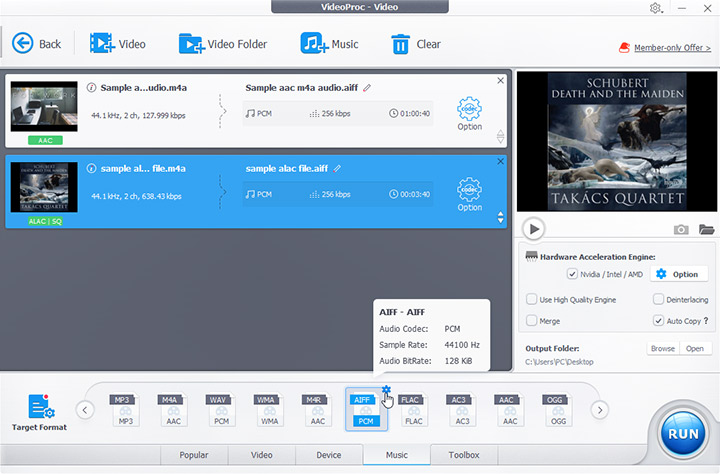Rename Sample aac m4a audio.aiff with pencil
The height and width of the screenshot is (474, 720).
coord(366,88)
